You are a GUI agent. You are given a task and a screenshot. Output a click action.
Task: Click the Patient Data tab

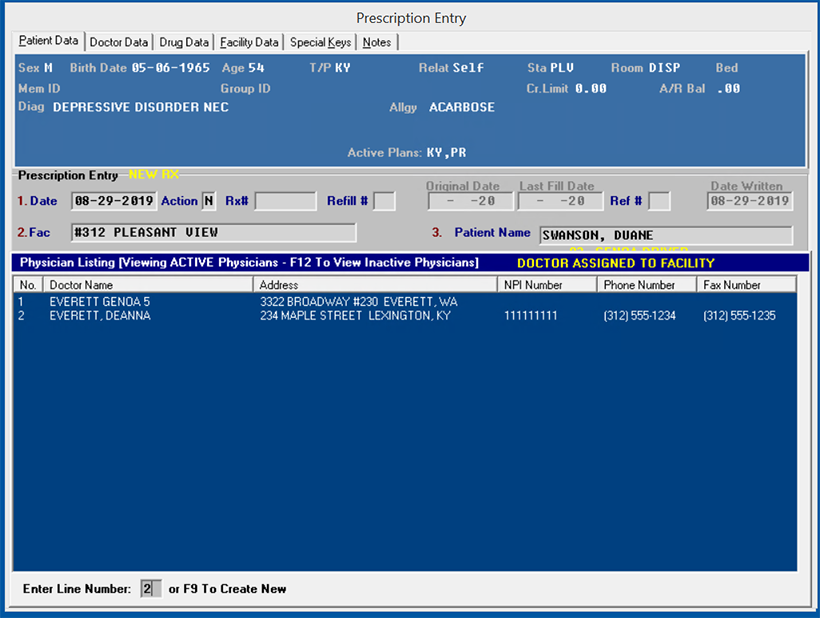[x=49, y=41]
